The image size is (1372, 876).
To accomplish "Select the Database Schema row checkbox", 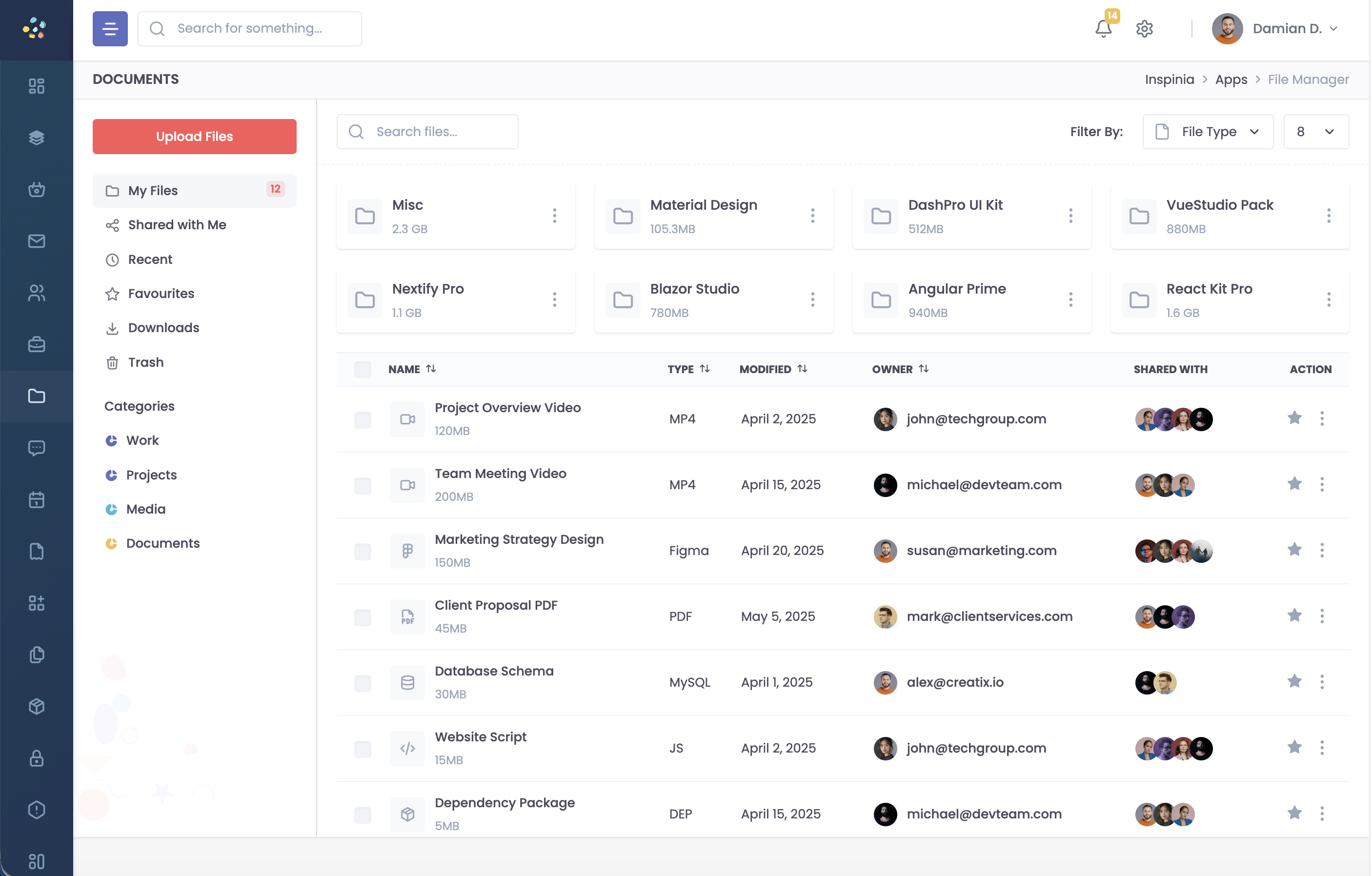I will (363, 683).
